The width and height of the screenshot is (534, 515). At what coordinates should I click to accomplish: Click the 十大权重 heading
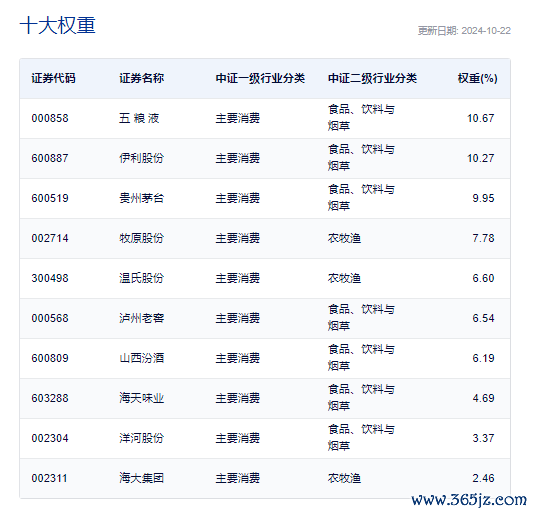tap(57, 25)
